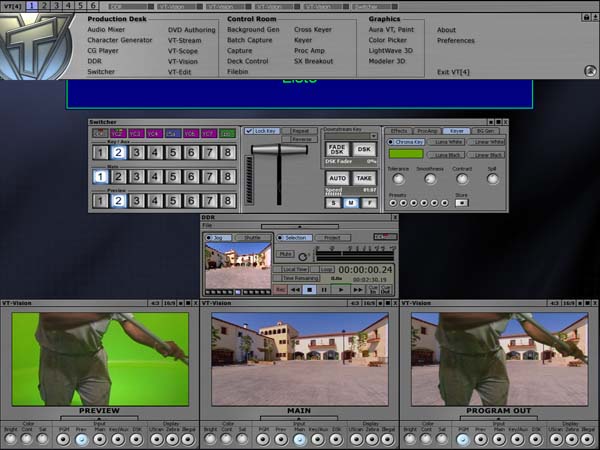This screenshot has height=450, width=600.
Task: Click the fast forward button in the DDR
Action: pos(358,290)
